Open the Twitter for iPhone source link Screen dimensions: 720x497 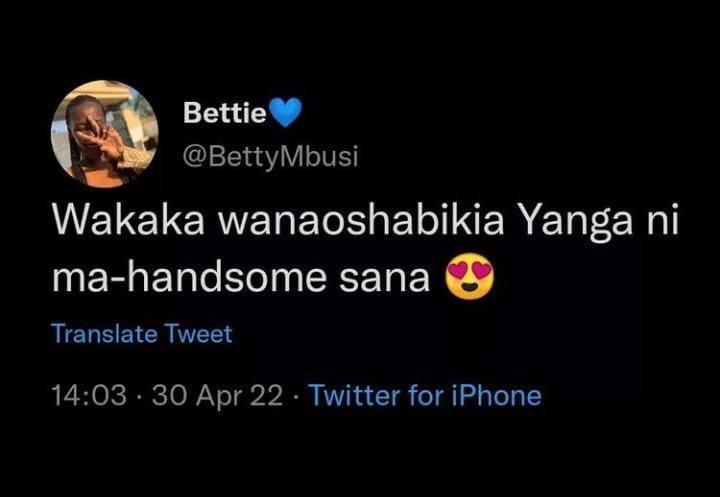426,395
